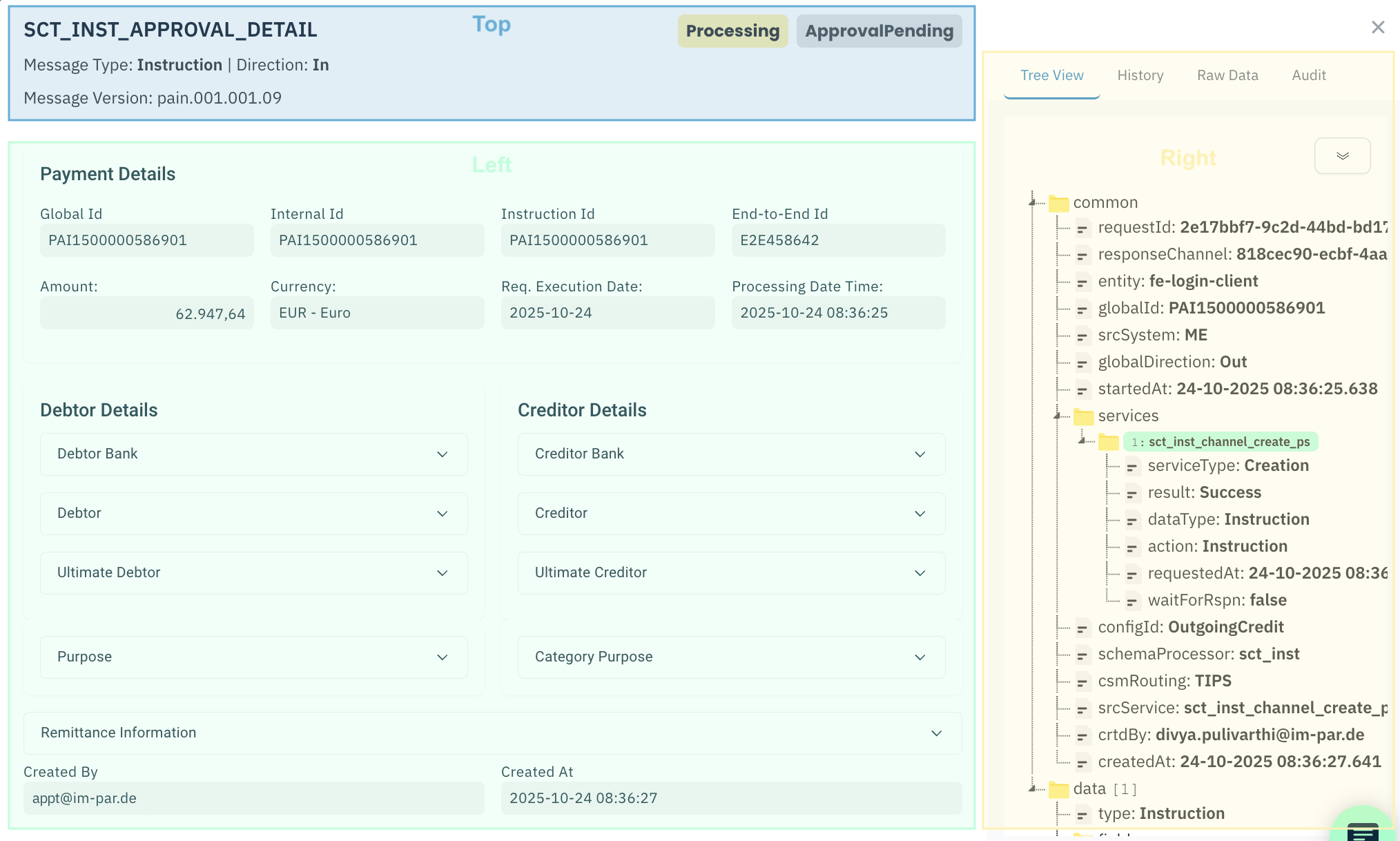Expand Remittance Information
1400x841 pixels.
click(x=937, y=733)
